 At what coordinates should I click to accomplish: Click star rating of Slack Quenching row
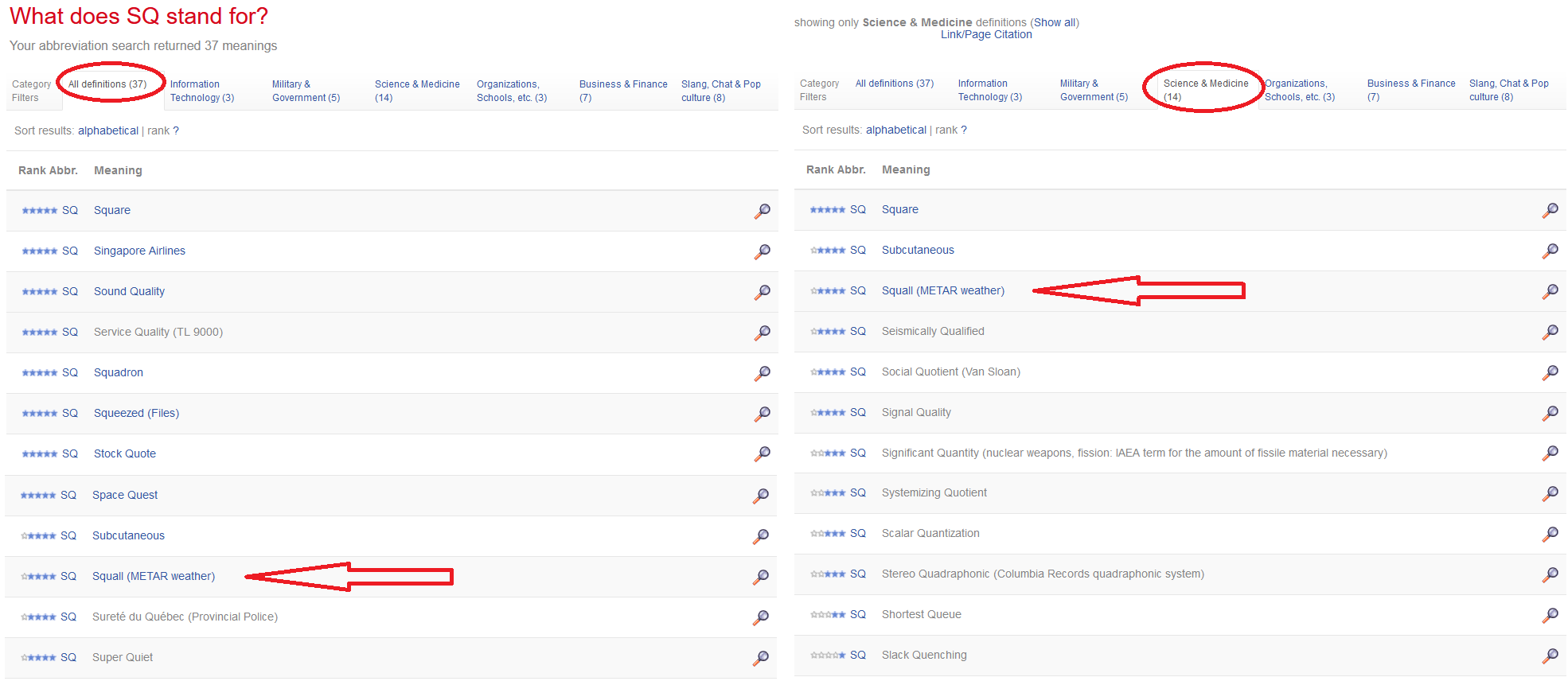(x=828, y=656)
